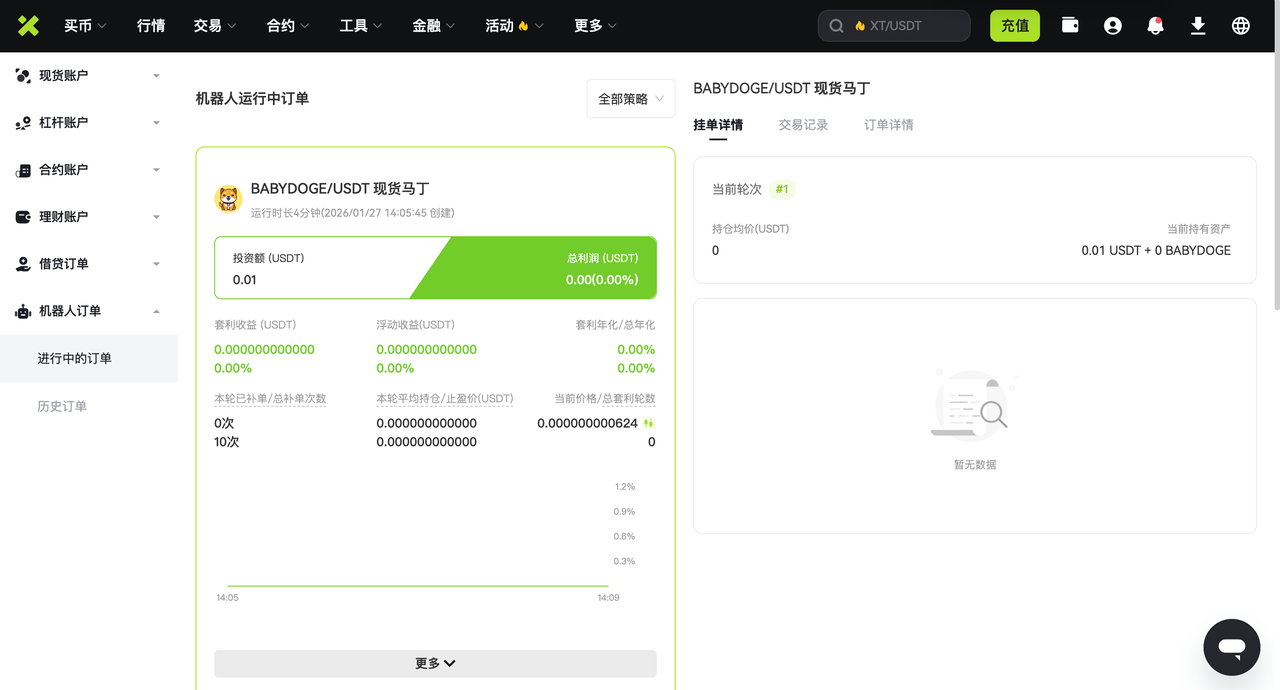Viewport: 1280px width, 690px height.
Task: Open the language globe icon
Action: (1241, 26)
